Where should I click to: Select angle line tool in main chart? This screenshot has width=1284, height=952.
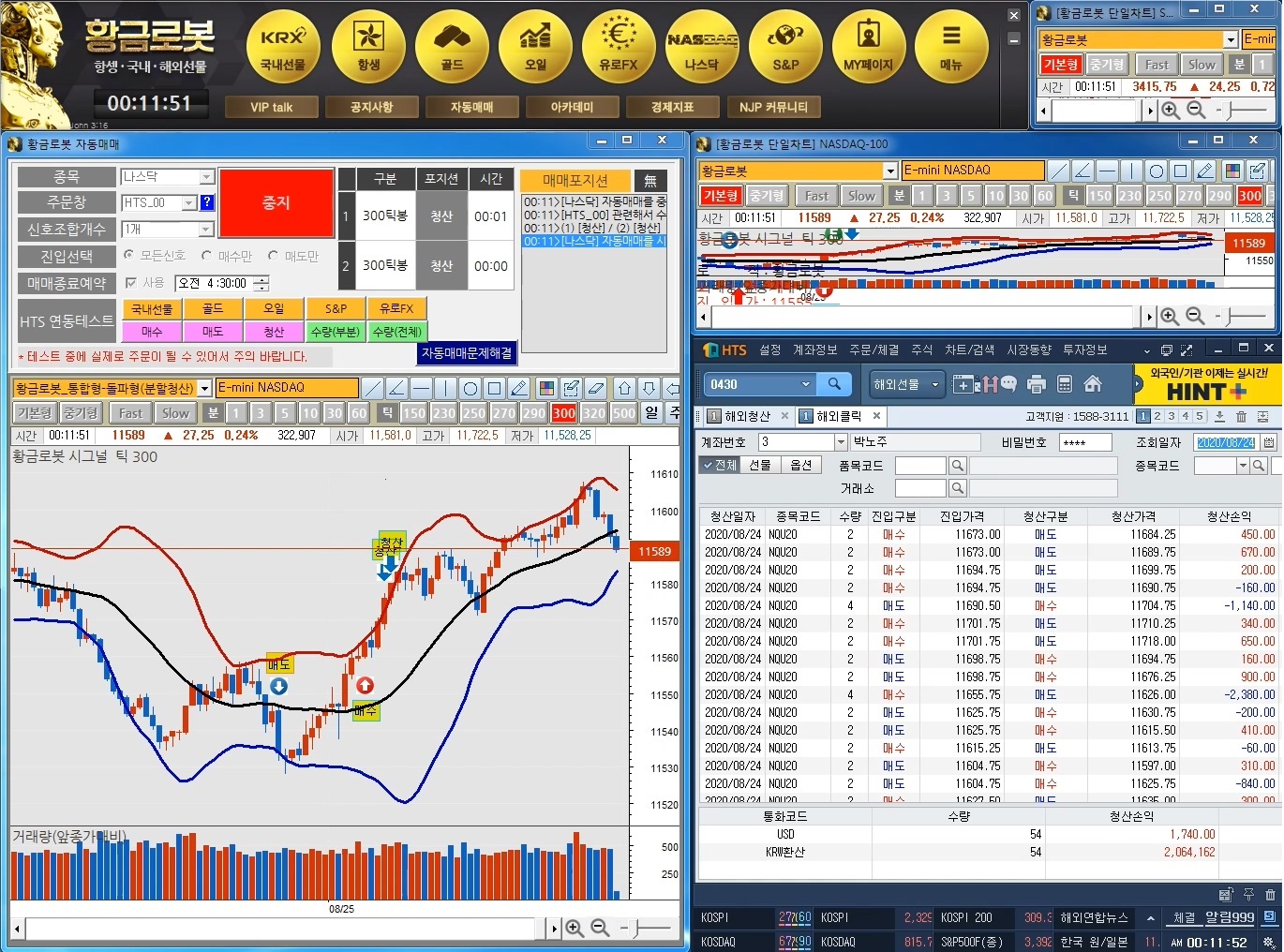coord(397,388)
